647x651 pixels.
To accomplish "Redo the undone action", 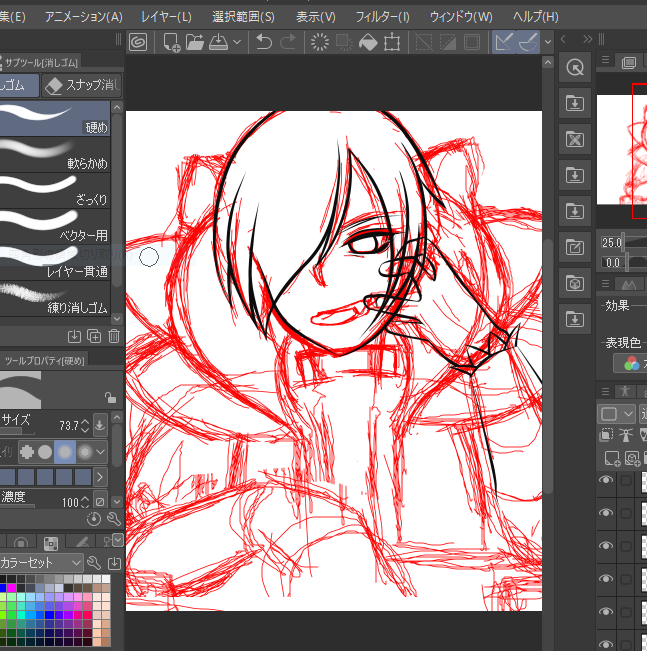I will [288, 42].
